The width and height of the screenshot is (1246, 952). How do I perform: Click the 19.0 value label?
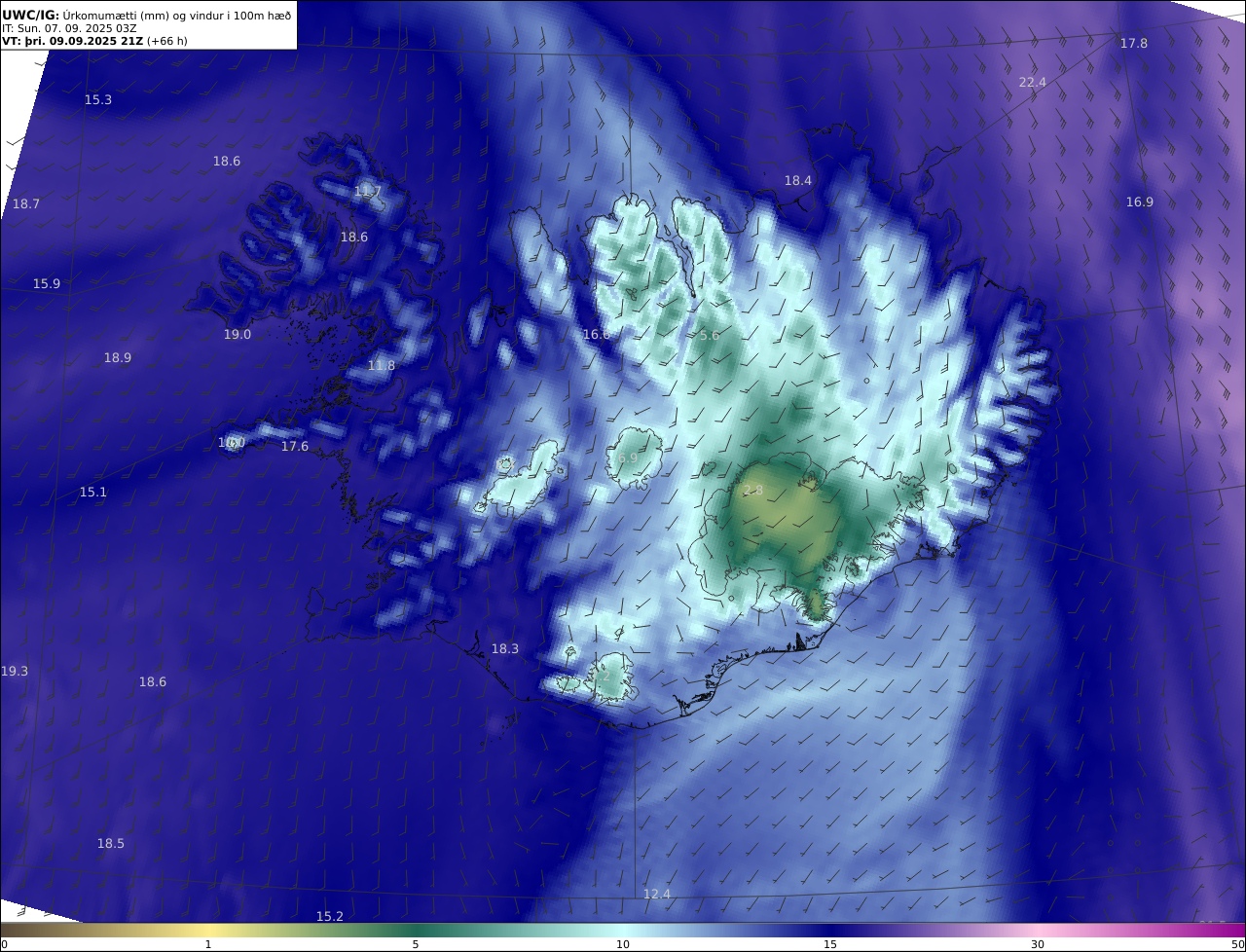tap(238, 335)
